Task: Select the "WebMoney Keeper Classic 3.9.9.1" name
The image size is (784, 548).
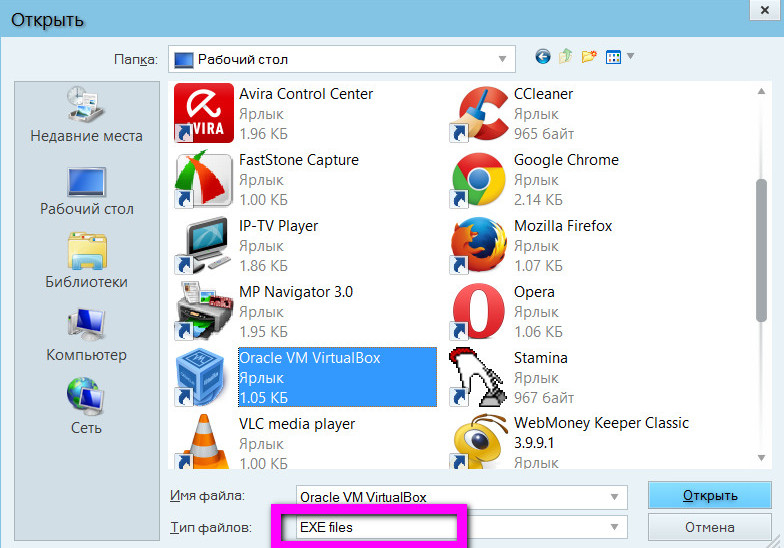Action: (602, 433)
